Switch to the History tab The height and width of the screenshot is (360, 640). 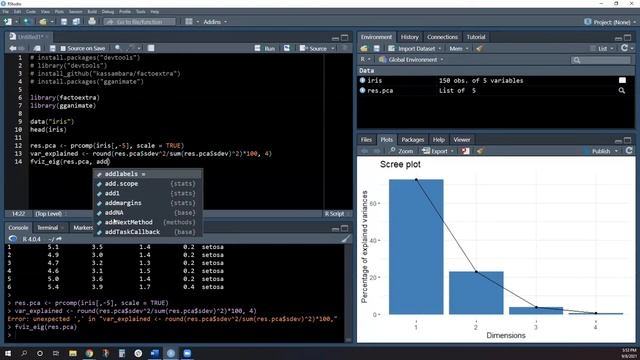click(x=409, y=37)
